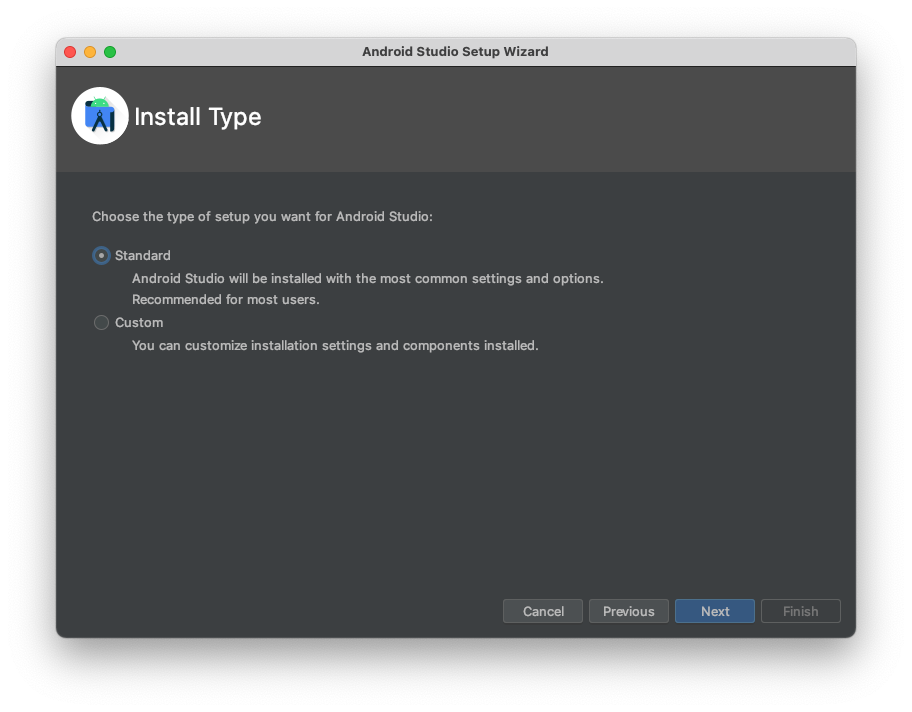Click the greyed-out Finish button
The width and height of the screenshot is (912, 712).
click(800, 611)
